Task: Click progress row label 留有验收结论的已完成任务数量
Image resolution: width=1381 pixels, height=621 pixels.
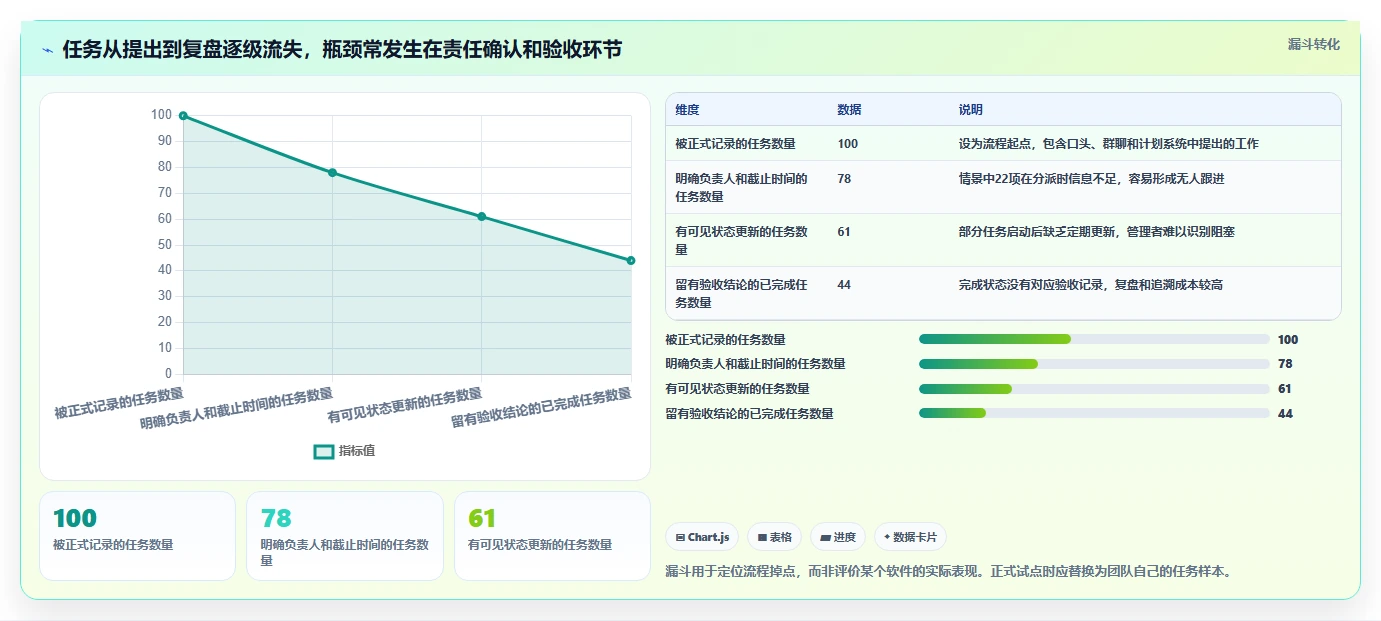Action: (x=749, y=413)
